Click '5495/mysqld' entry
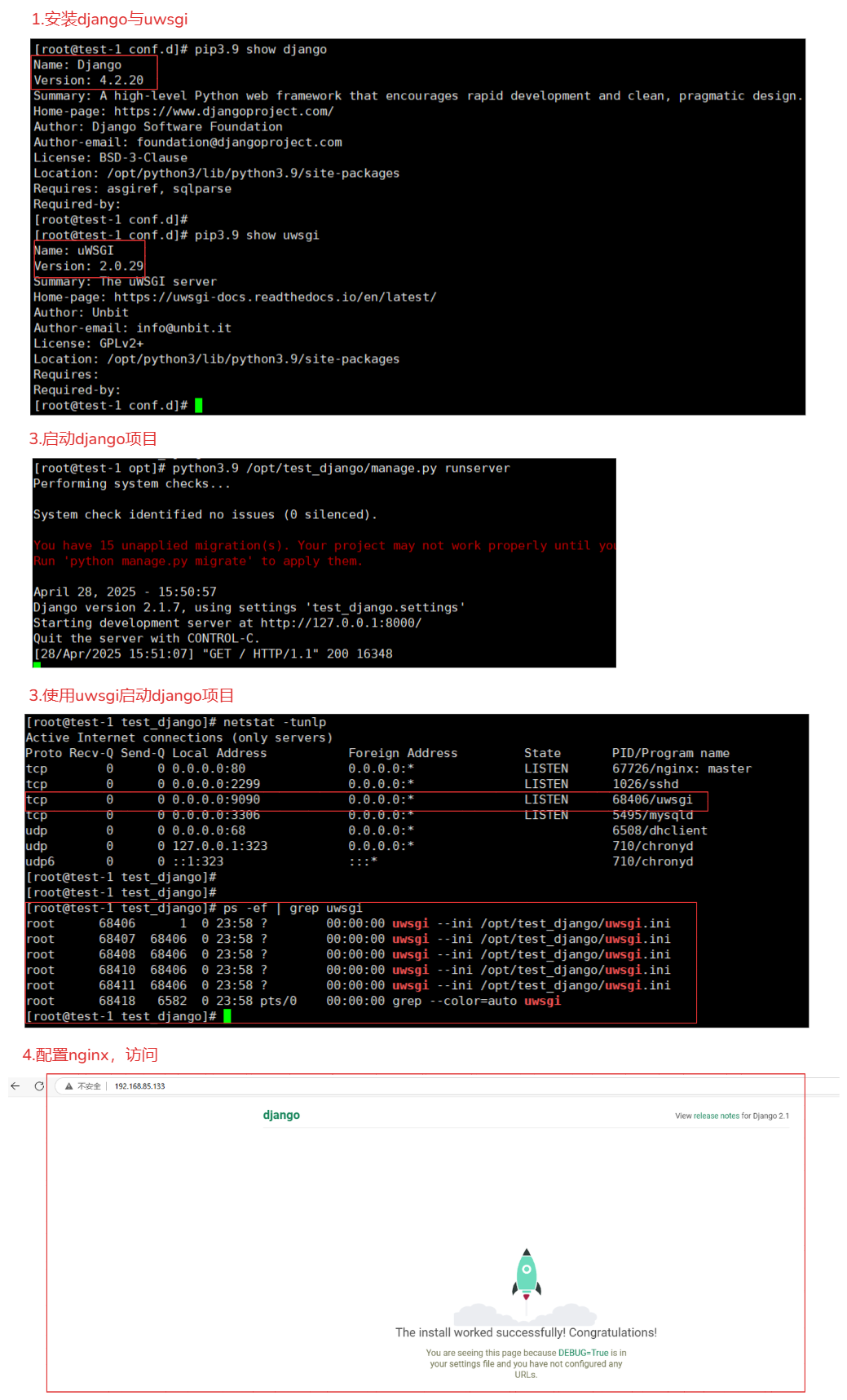 coord(652,815)
